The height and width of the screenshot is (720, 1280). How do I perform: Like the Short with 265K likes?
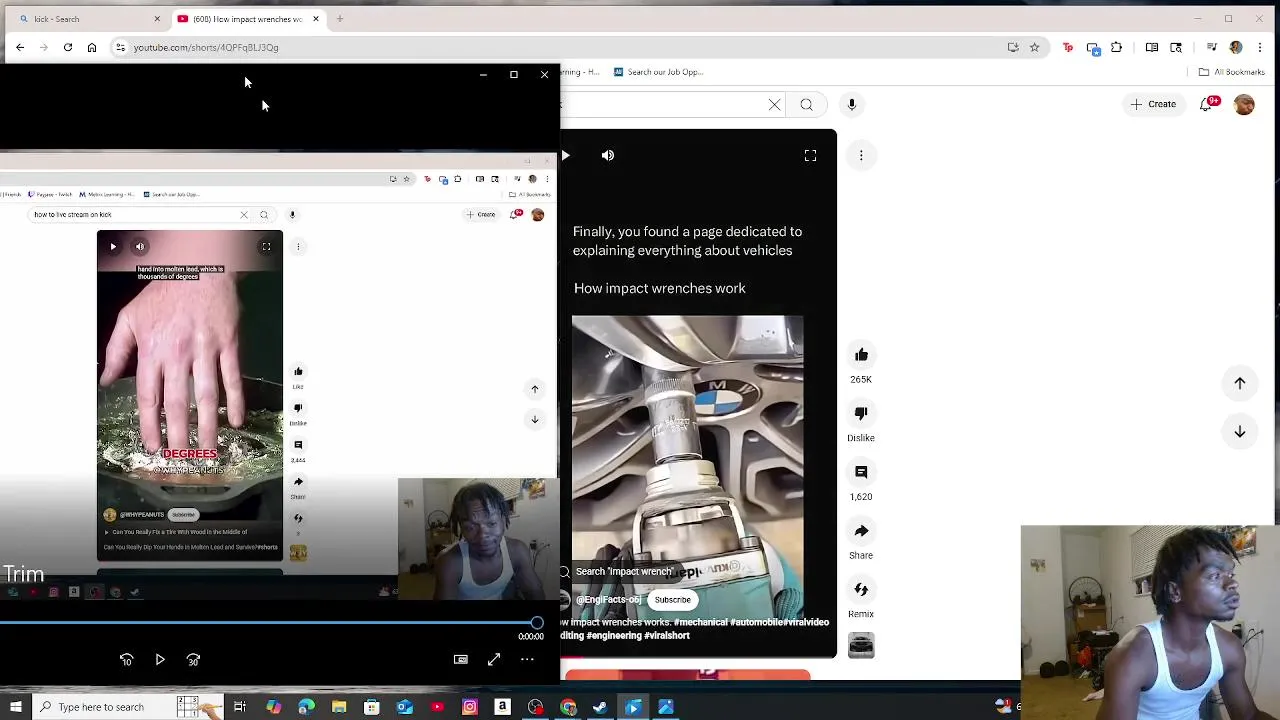[x=861, y=355]
